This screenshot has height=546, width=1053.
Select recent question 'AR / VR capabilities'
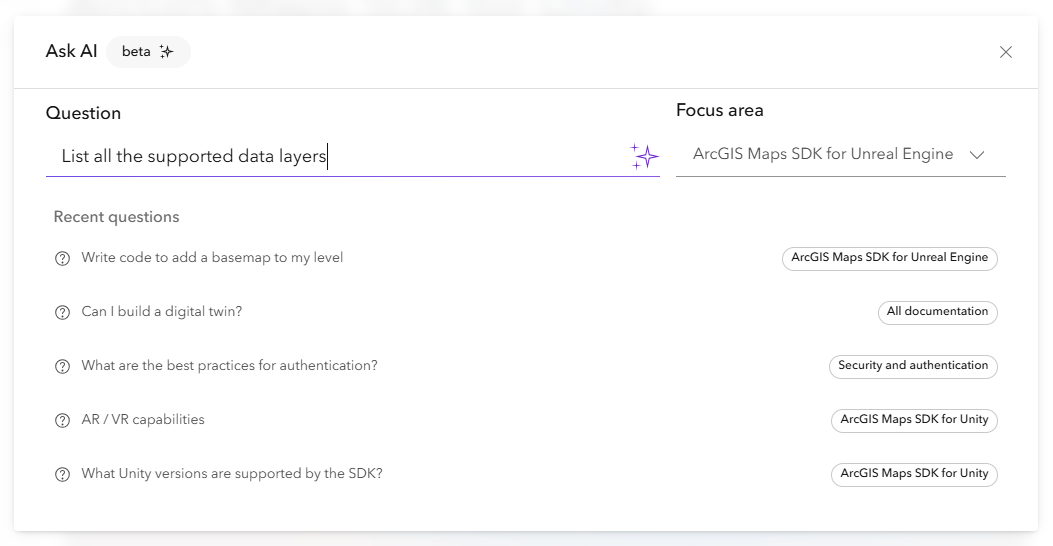pyautogui.click(x=143, y=419)
